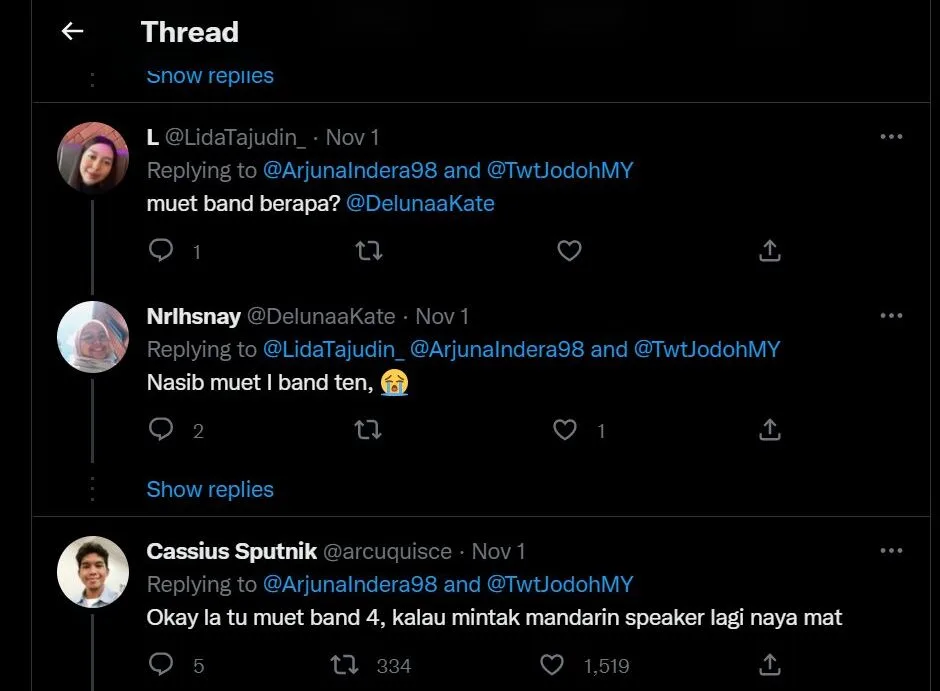Expand Show replies below Nrlhsnay's tweet

[210, 490]
